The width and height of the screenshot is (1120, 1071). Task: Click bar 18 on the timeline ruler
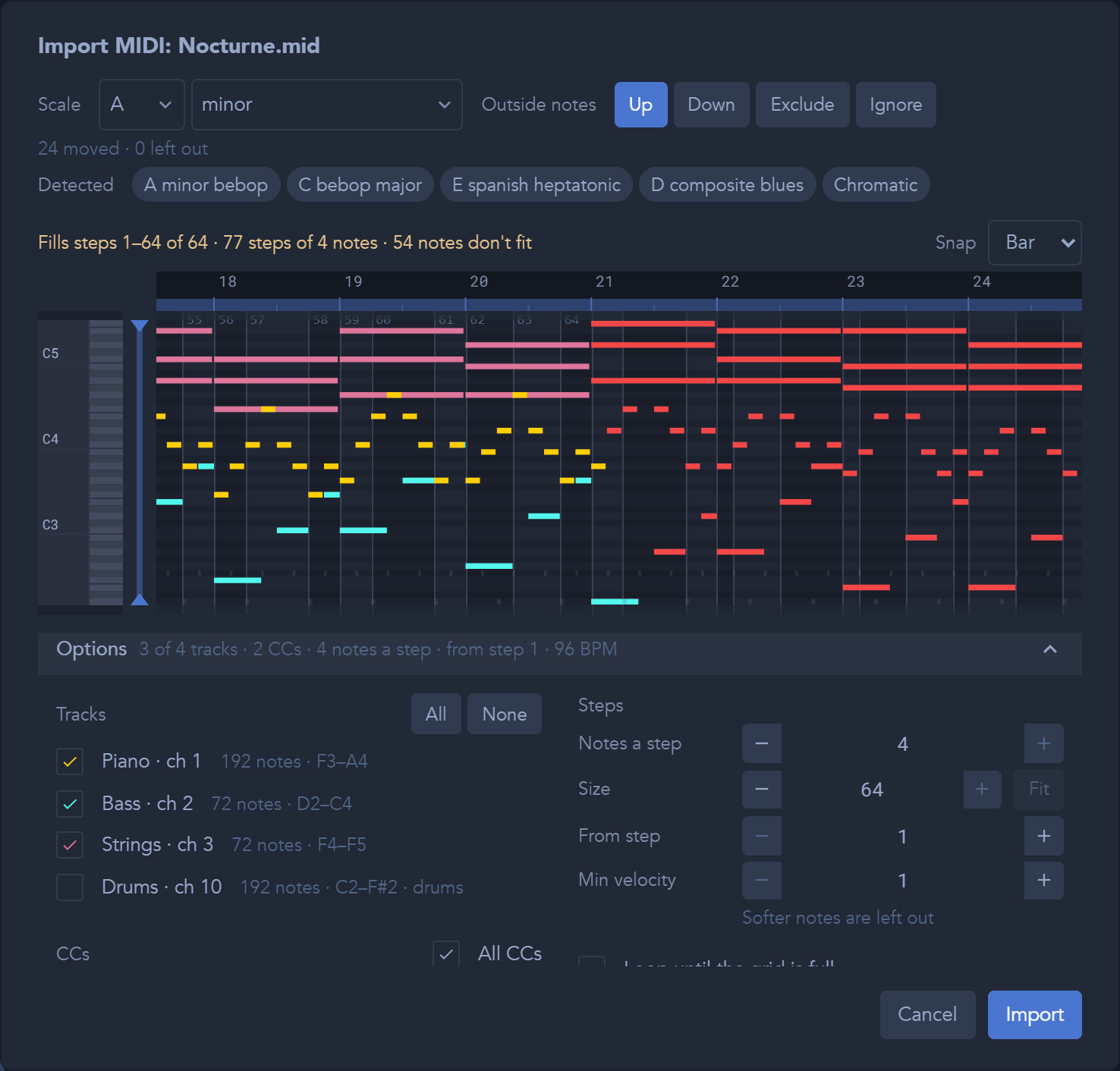point(228,282)
